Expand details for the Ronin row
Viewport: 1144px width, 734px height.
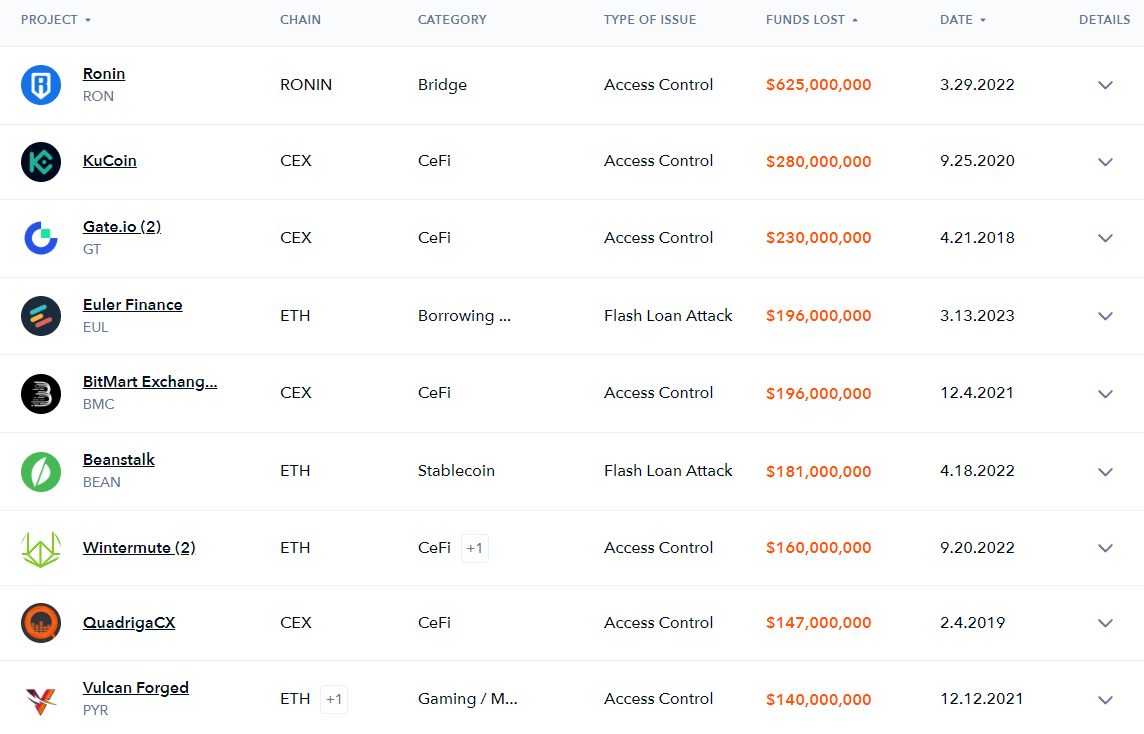(x=1105, y=85)
